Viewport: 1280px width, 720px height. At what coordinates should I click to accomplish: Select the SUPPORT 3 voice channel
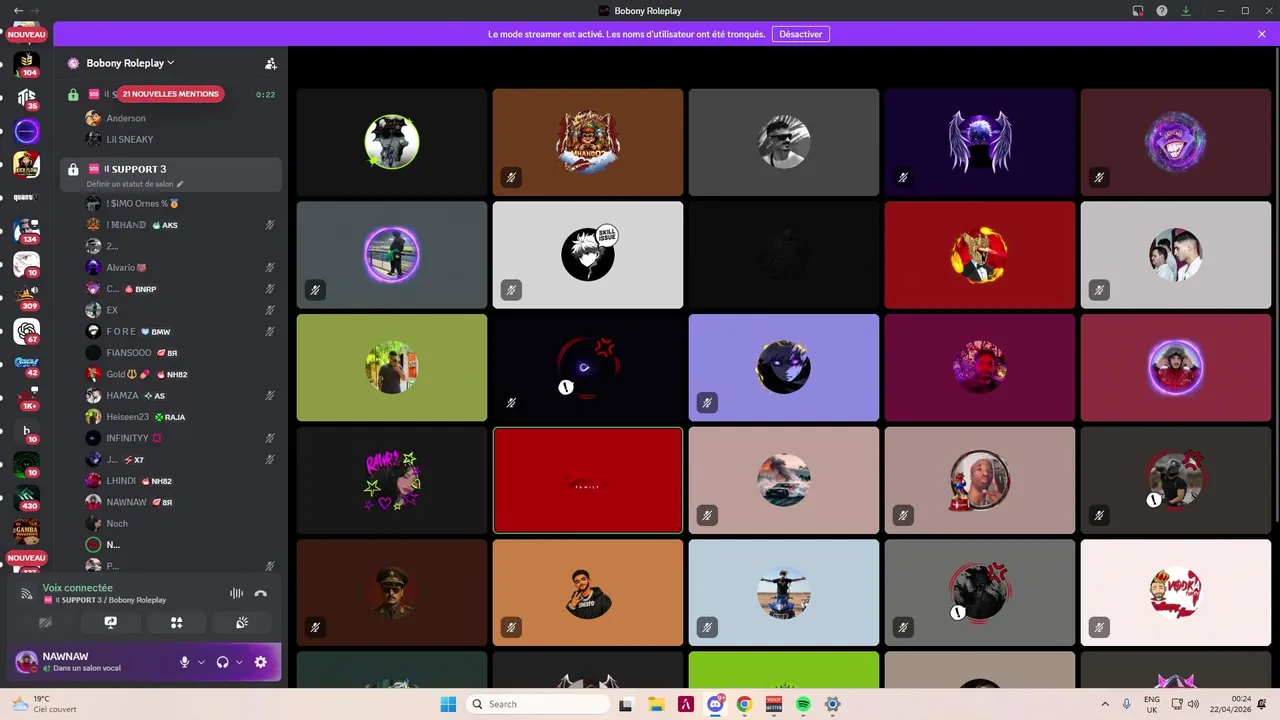pos(171,174)
